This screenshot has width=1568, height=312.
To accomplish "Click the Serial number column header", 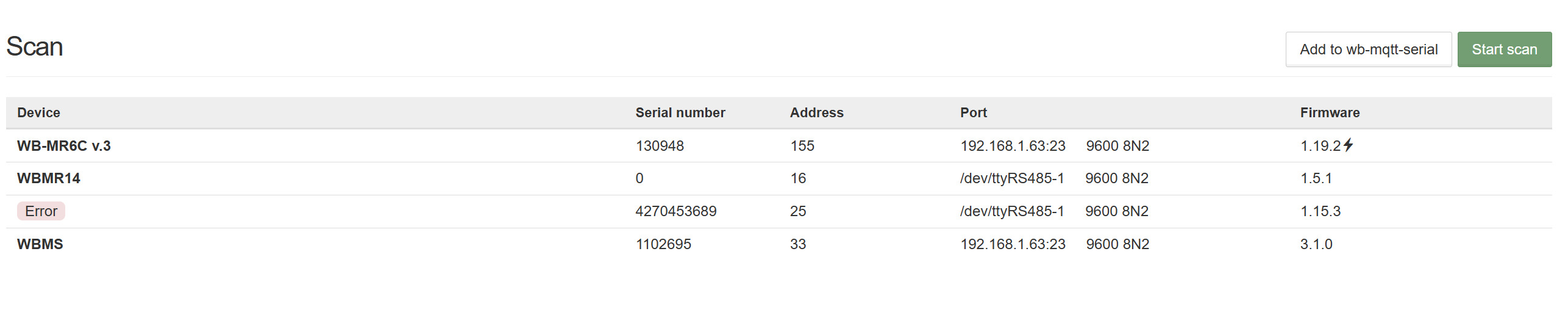I will [680, 113].
